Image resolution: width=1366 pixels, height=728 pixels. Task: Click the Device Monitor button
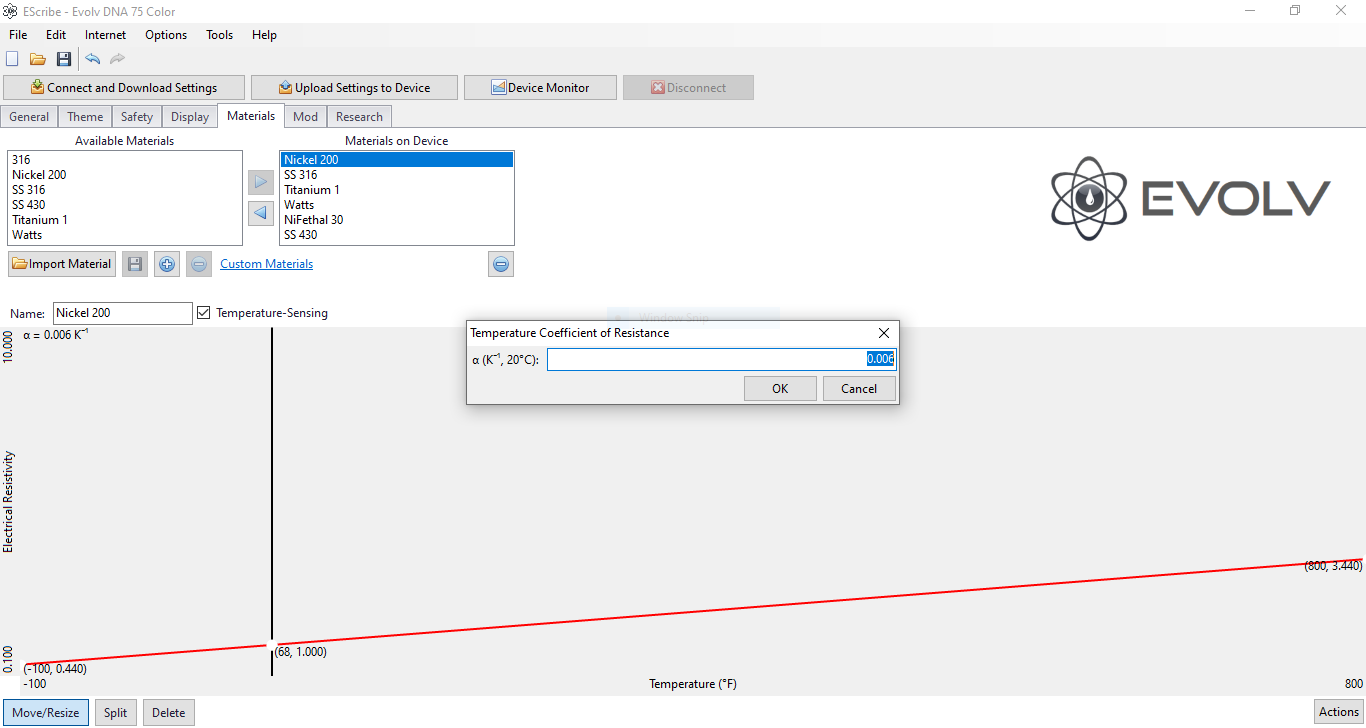(x=540, y=88)
